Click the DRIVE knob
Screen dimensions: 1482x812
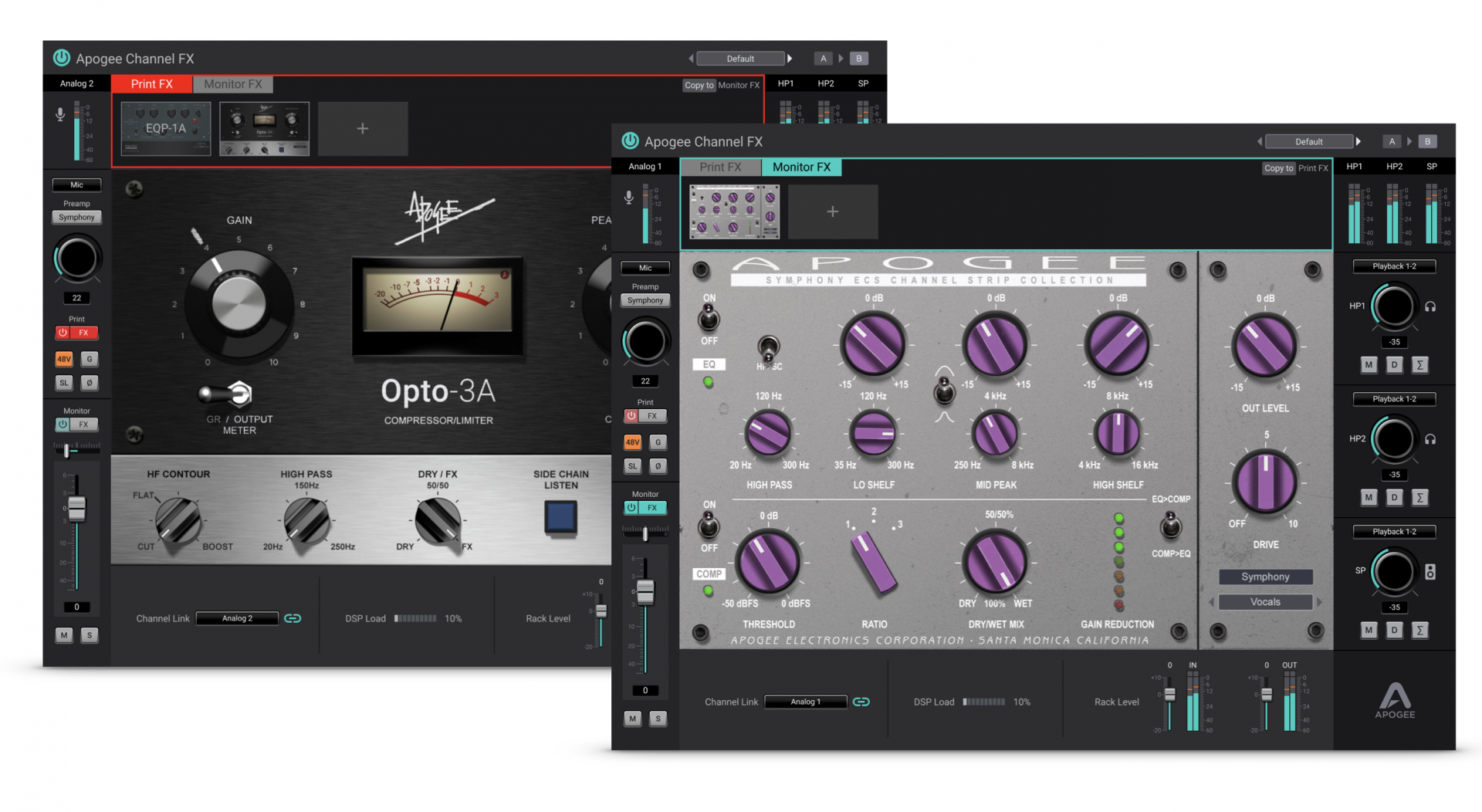pyautogui.click(x=1264, y=482)
